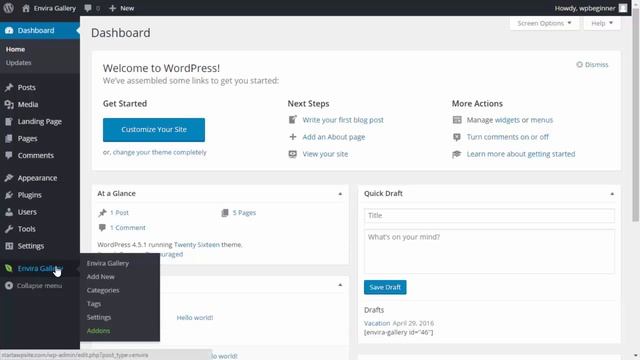This screenshot has width=640, height=360.
Task: Click the Dismiss circle icon in welcome panel
Action: point(579,64)
